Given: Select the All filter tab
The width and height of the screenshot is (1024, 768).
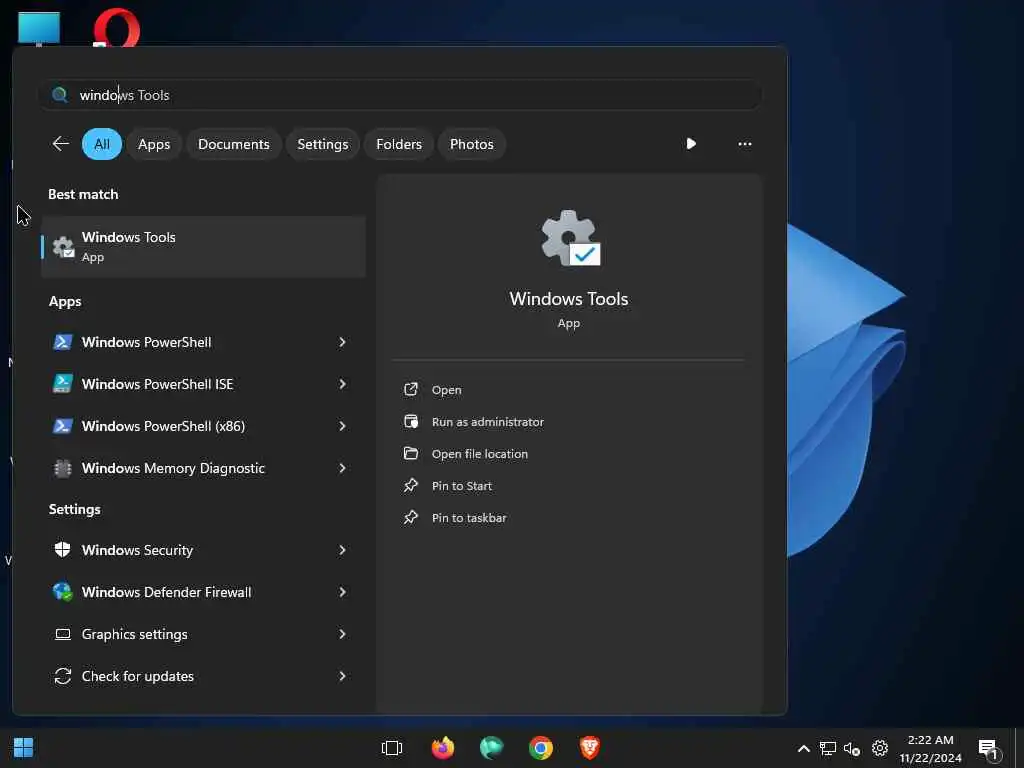Looking at the screenshot, I should (102, 144).
